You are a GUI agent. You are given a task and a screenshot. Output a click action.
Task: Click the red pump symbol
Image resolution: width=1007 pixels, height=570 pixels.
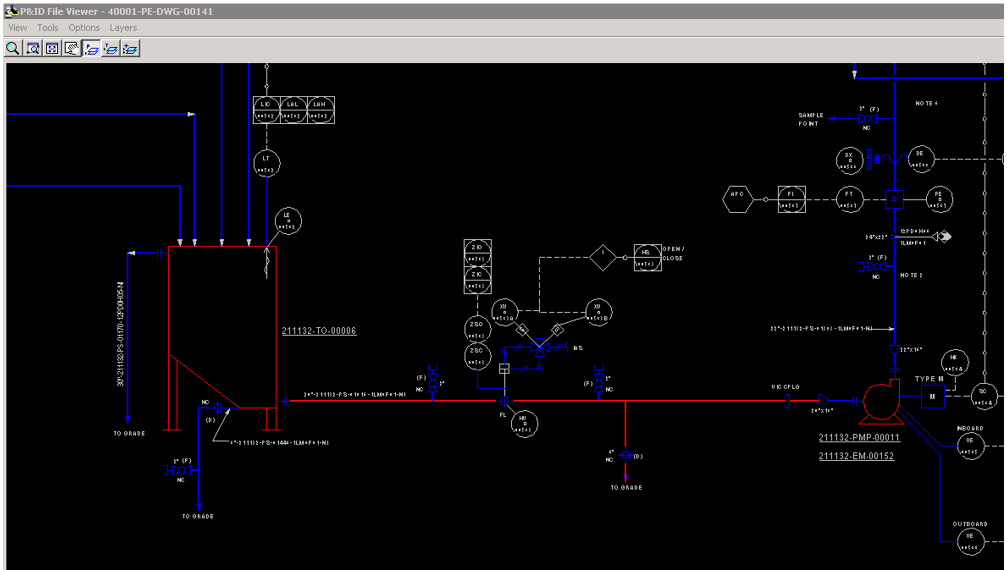[x=882, y=401]
